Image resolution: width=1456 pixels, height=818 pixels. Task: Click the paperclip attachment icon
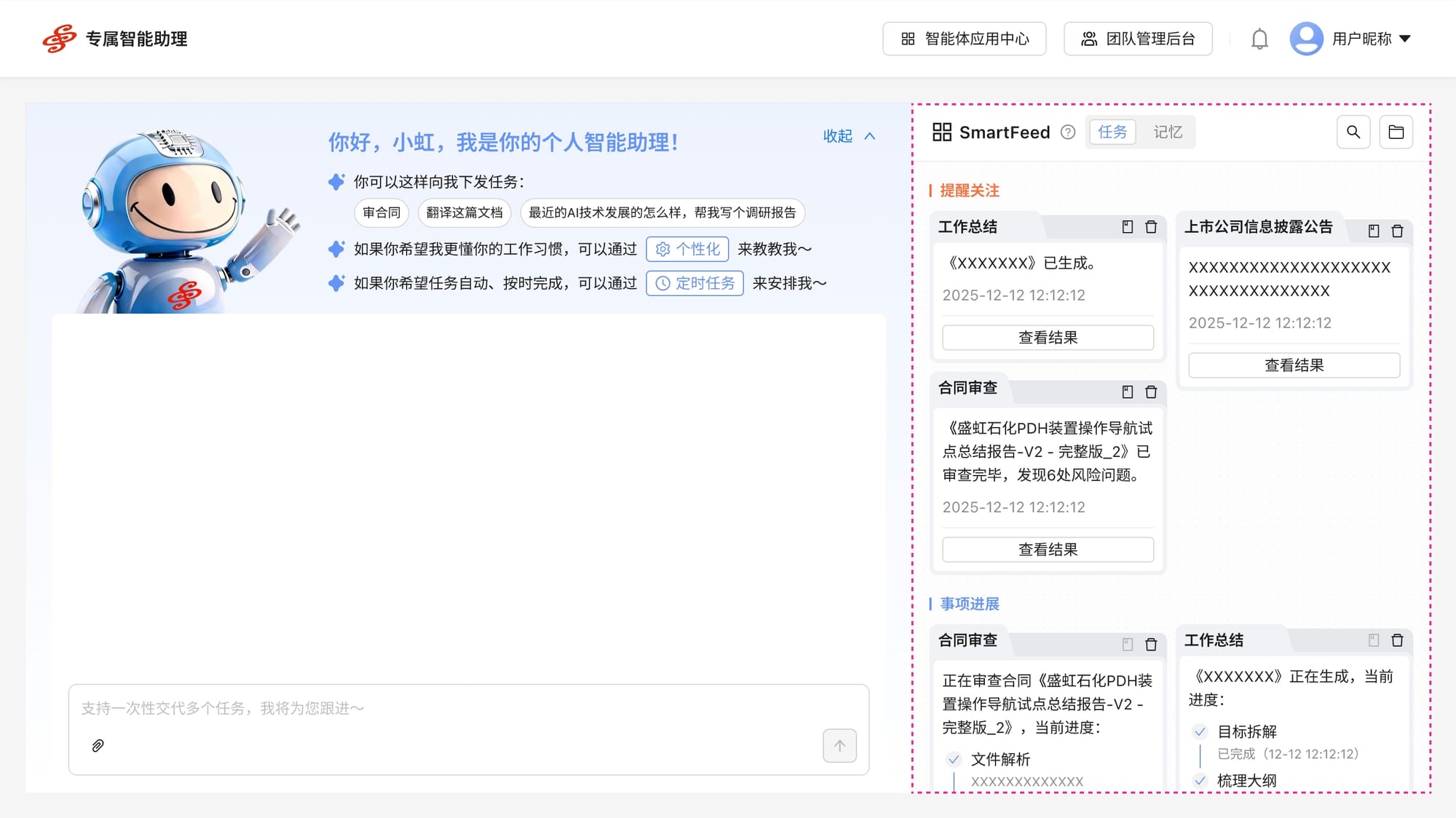(x=98, y=746)
